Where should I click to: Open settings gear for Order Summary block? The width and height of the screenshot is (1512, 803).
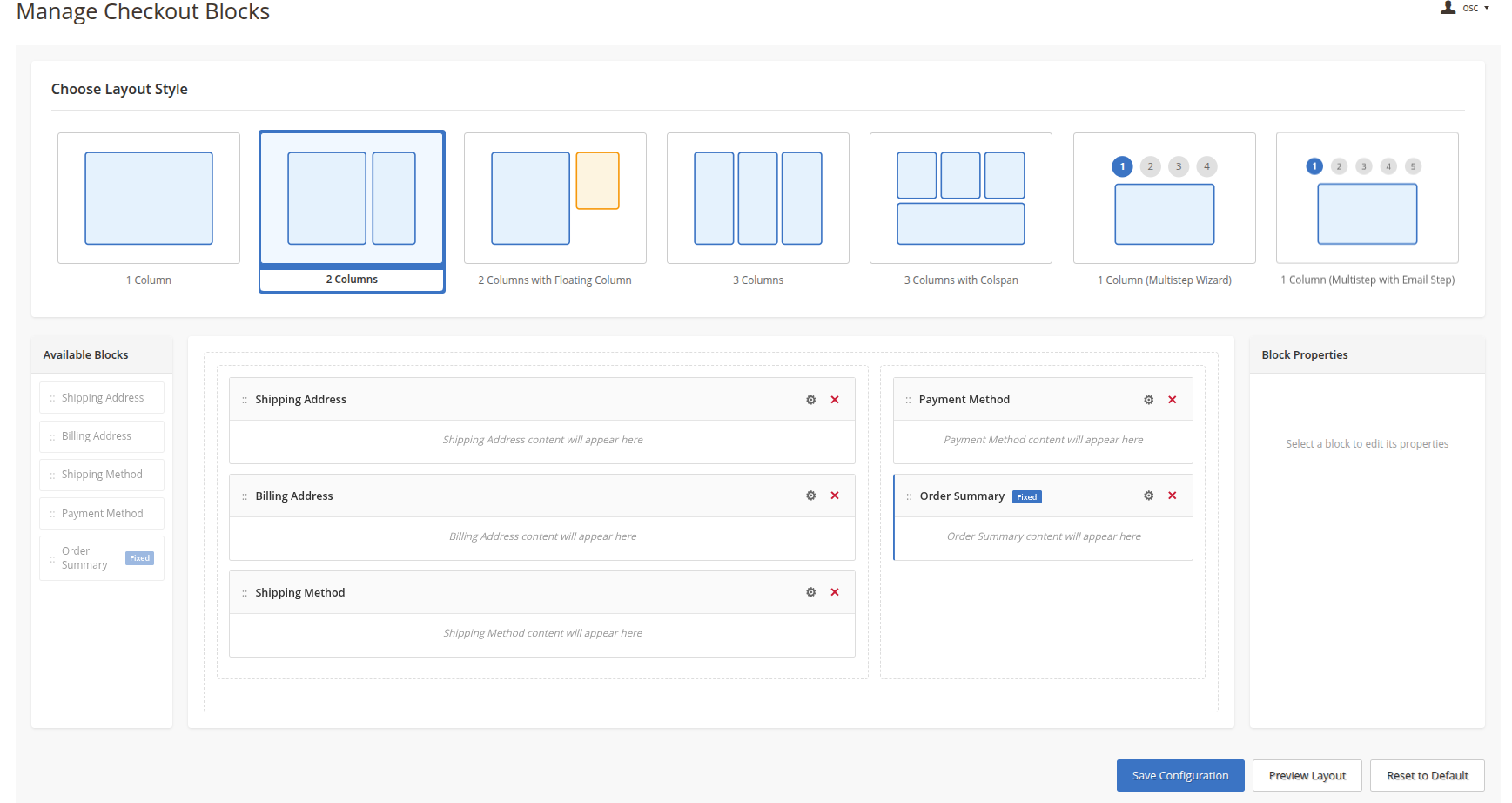[1148, 496]
